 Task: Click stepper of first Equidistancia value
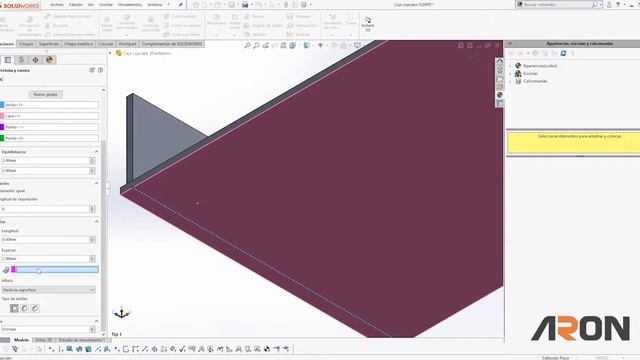pos(92,160)
